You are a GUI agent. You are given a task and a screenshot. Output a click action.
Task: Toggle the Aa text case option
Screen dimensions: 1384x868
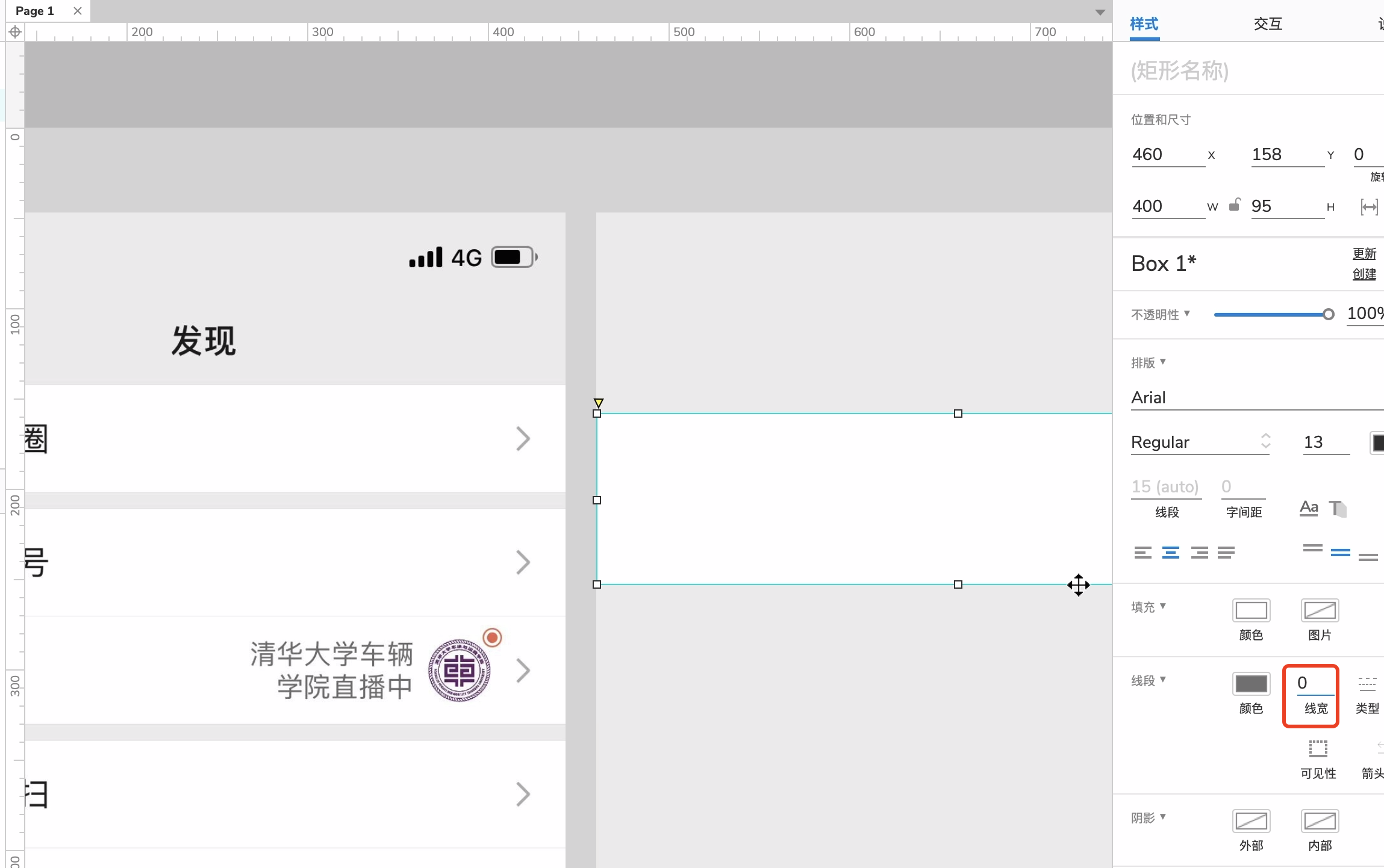pos(1309,509)
